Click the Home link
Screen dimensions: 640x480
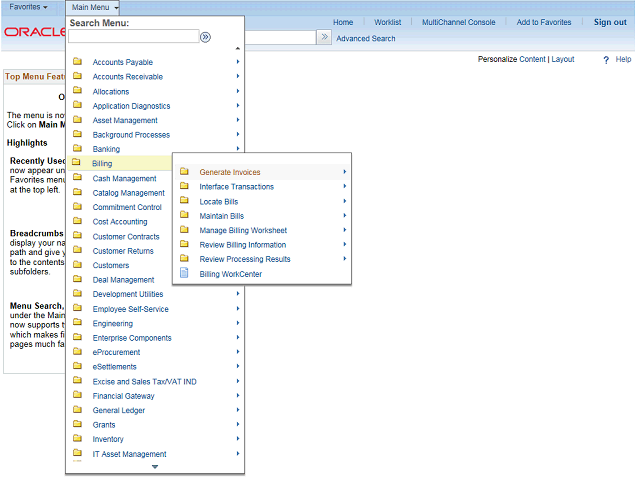[x=343, y=22]
